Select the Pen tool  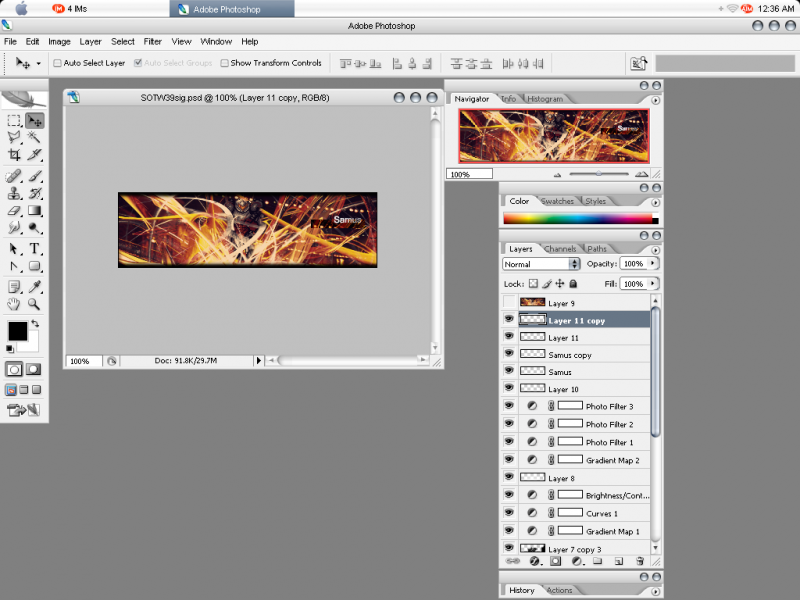(14, 266)
